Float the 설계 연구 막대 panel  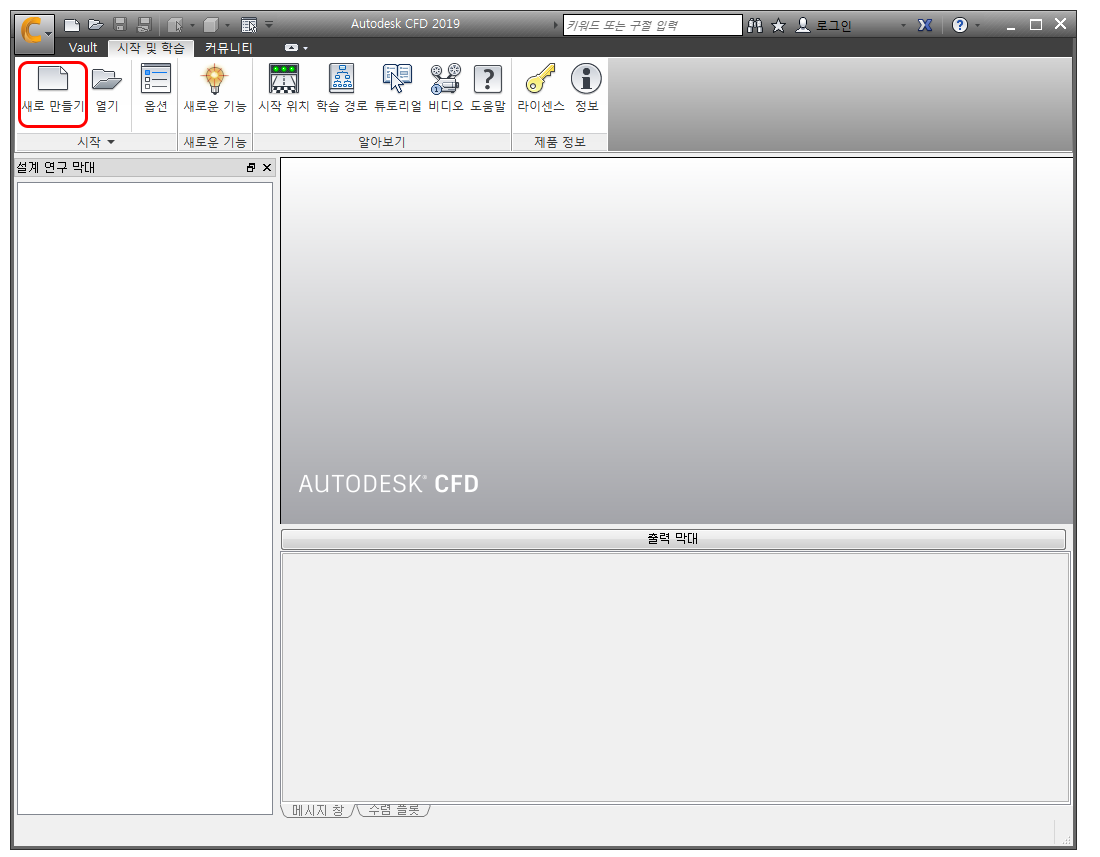click(250, 168)
